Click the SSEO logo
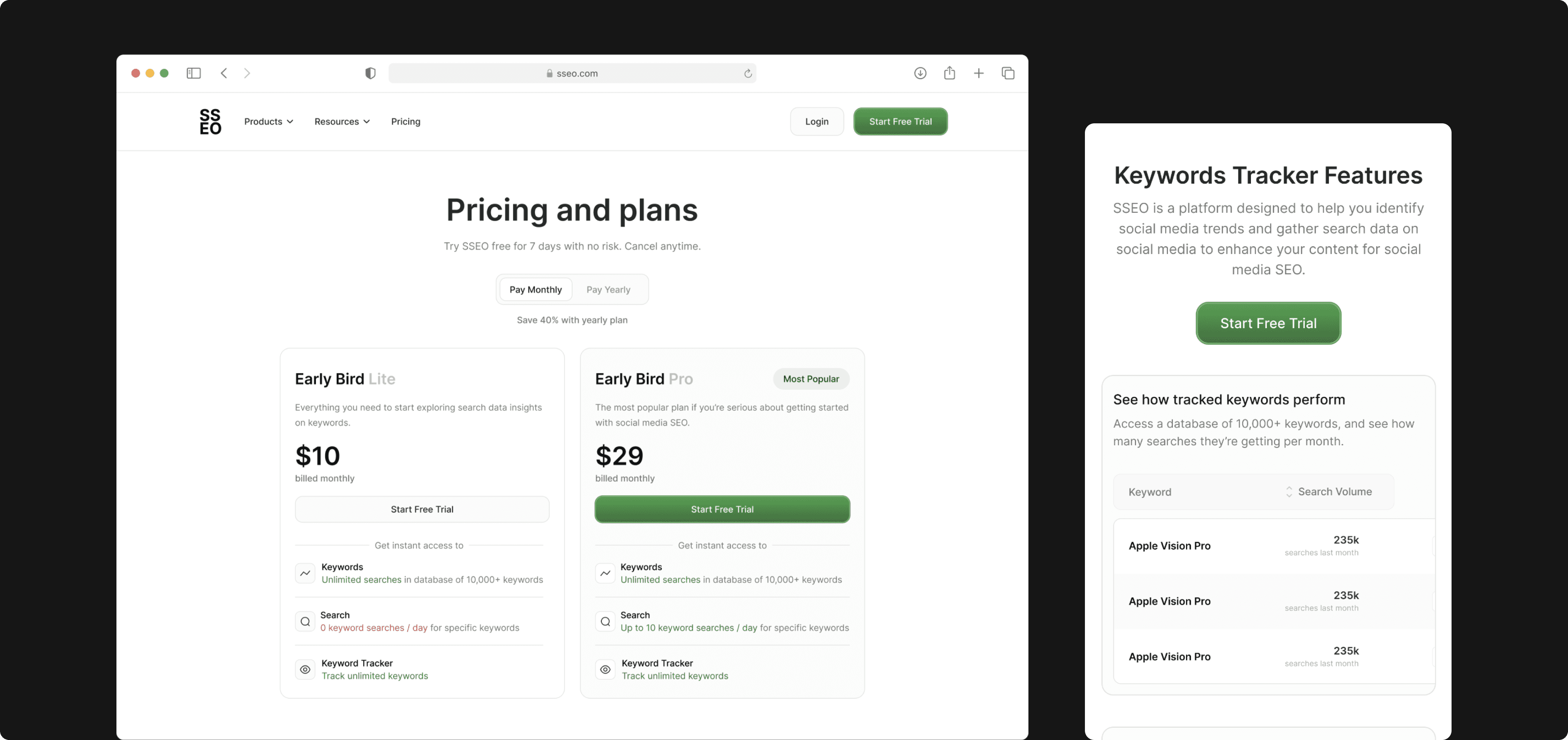 (x=210, y=121)
